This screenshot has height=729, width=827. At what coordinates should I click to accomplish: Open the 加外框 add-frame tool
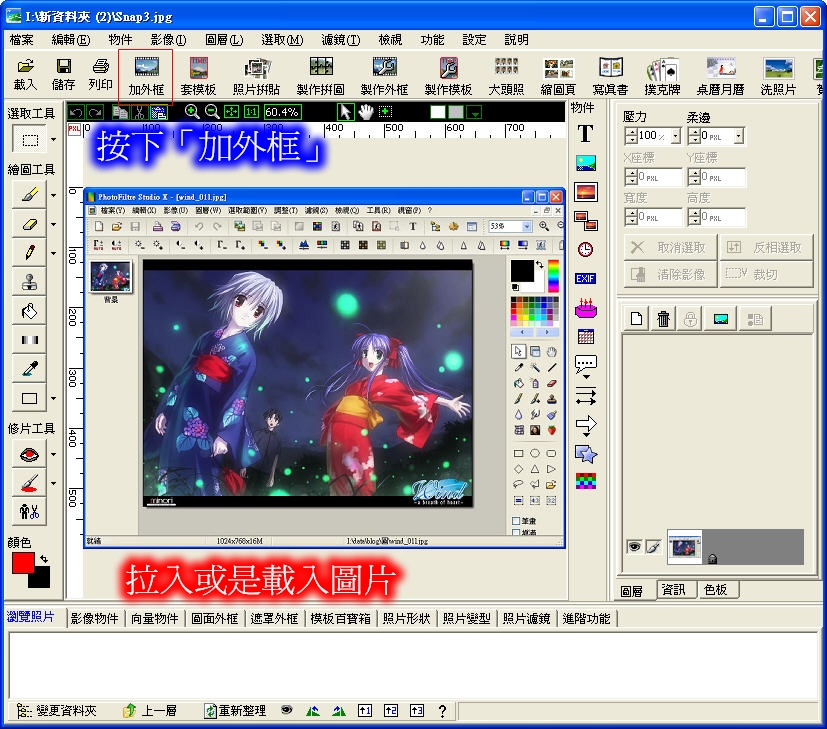pos(146,76)
